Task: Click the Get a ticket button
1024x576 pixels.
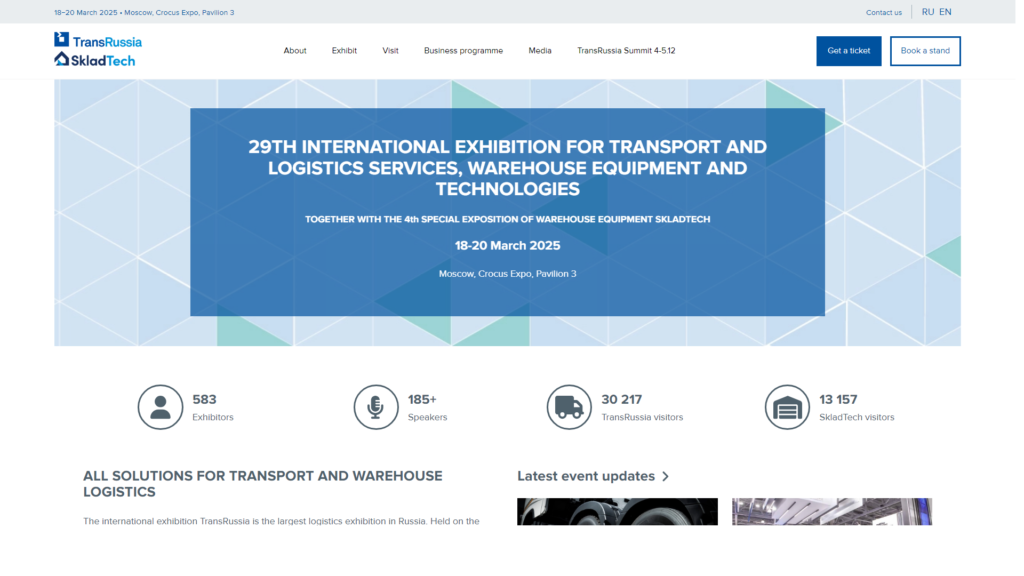Action: tap(848, 51)
